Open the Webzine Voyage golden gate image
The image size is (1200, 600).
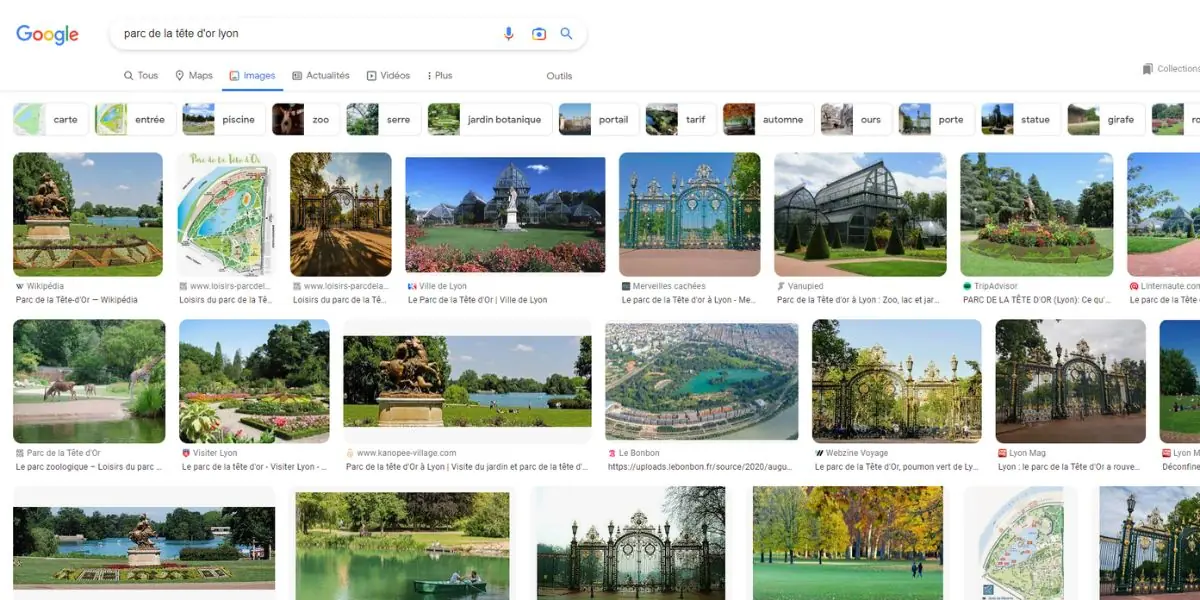pos(897,381)
